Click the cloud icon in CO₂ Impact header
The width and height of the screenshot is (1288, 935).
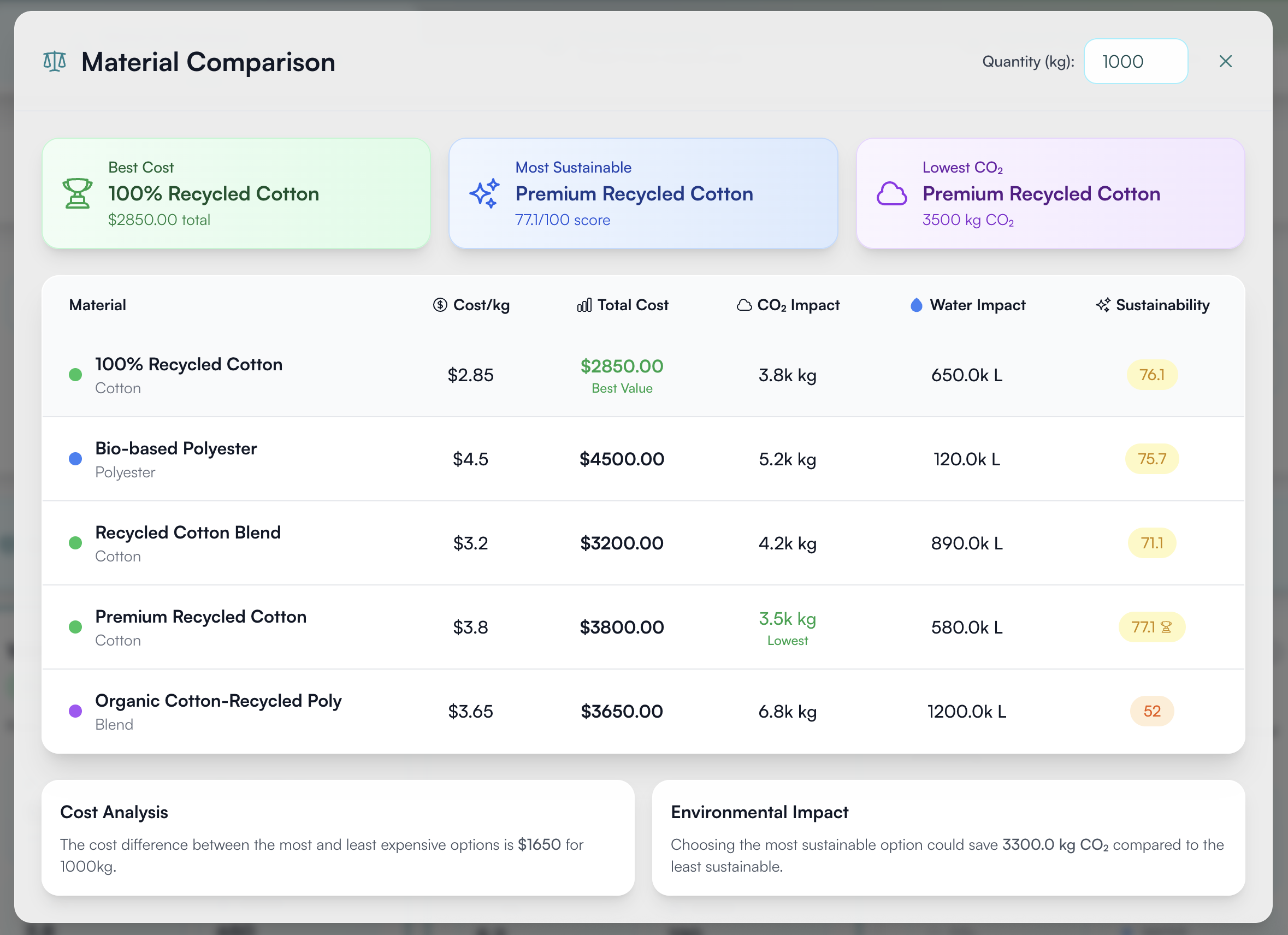click(x=744, y=305)
